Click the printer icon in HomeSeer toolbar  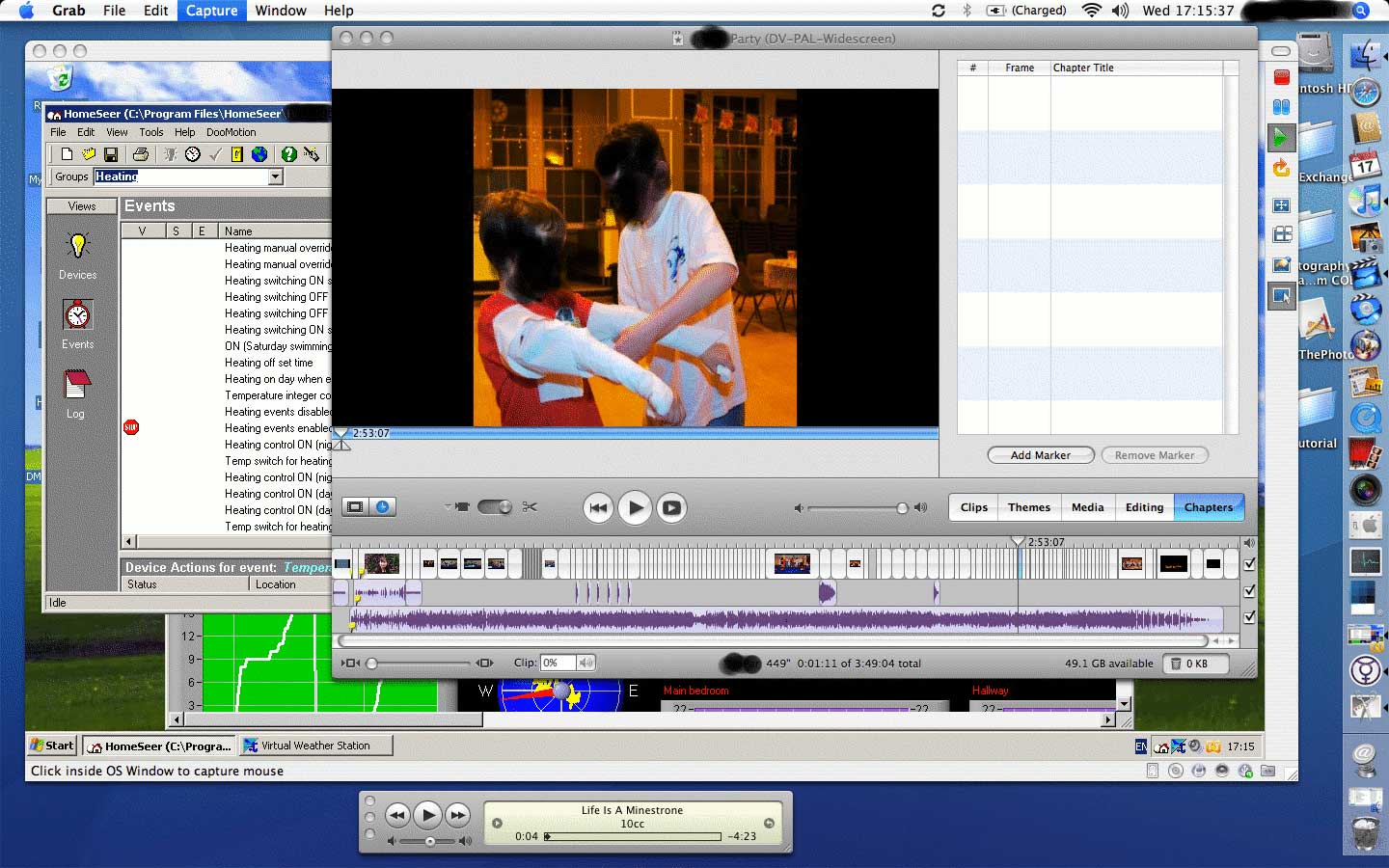141,154
